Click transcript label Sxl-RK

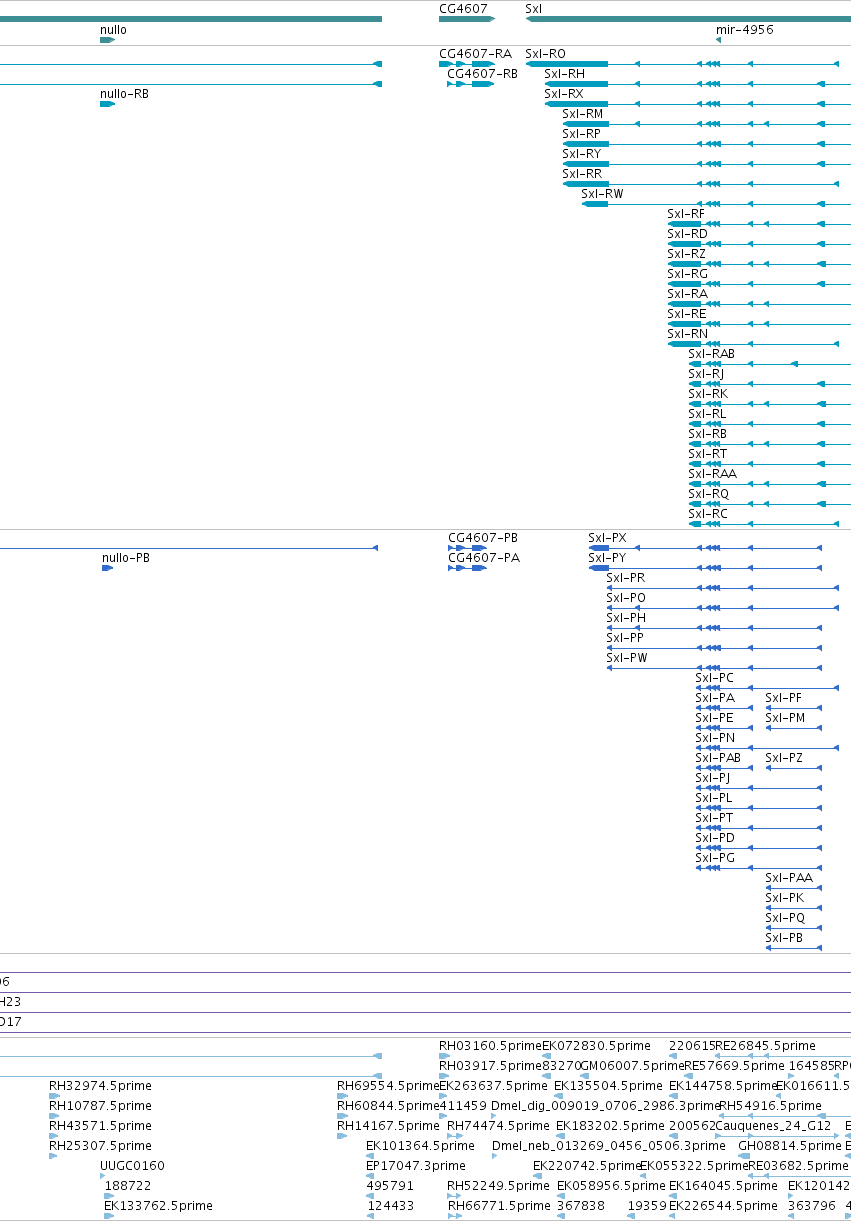tap(707, 394)
